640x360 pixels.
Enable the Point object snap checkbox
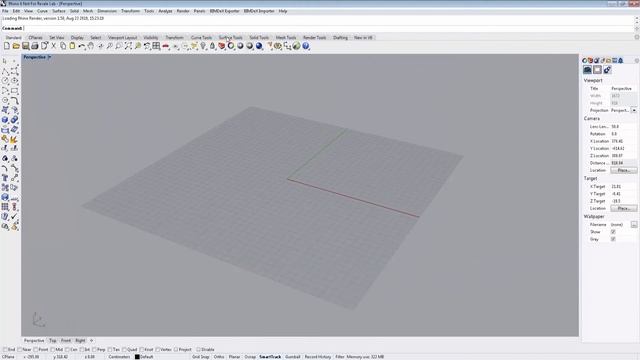coord(36,350)
